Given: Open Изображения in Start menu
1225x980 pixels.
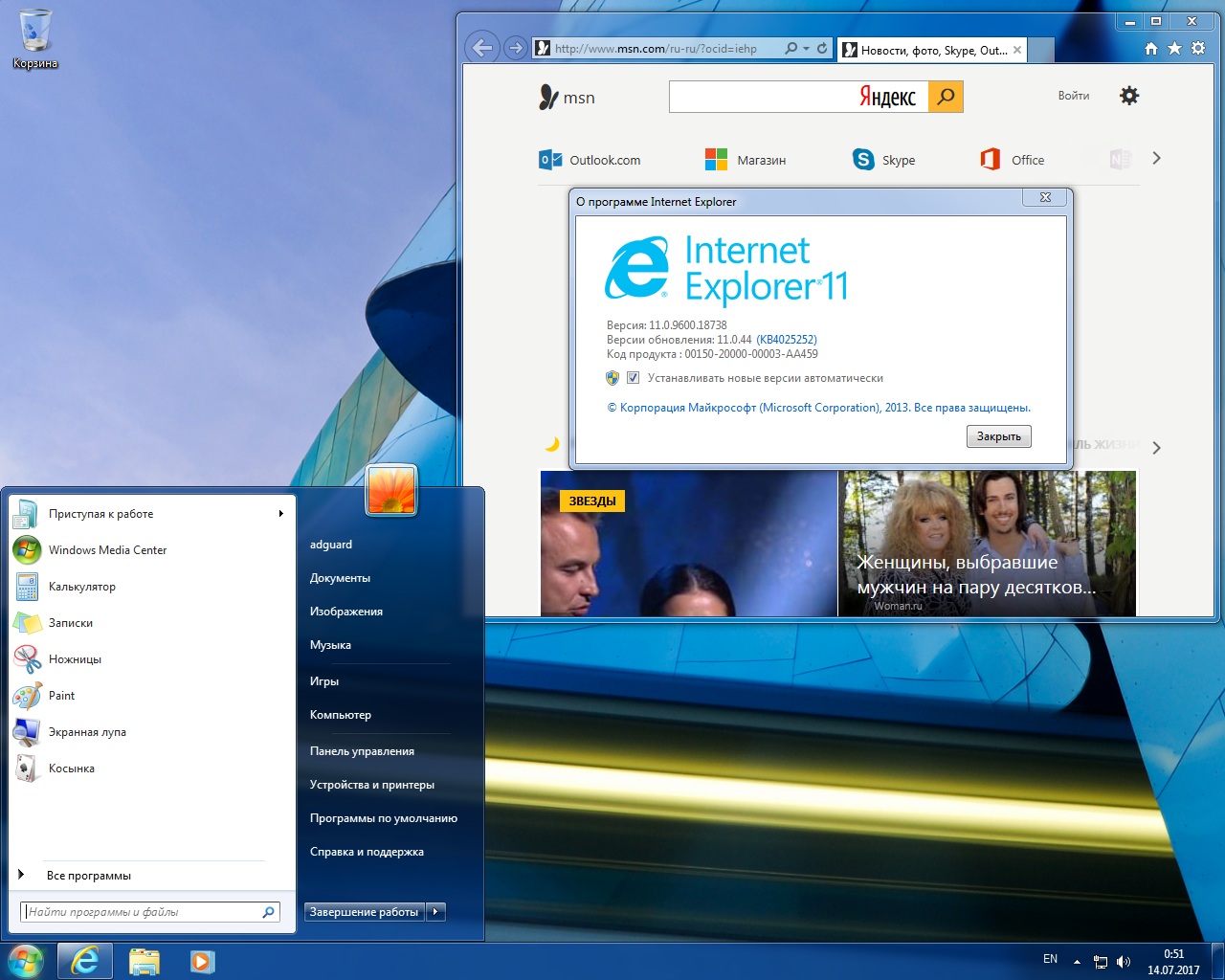Looking at the screenshot, I should 346,612.
